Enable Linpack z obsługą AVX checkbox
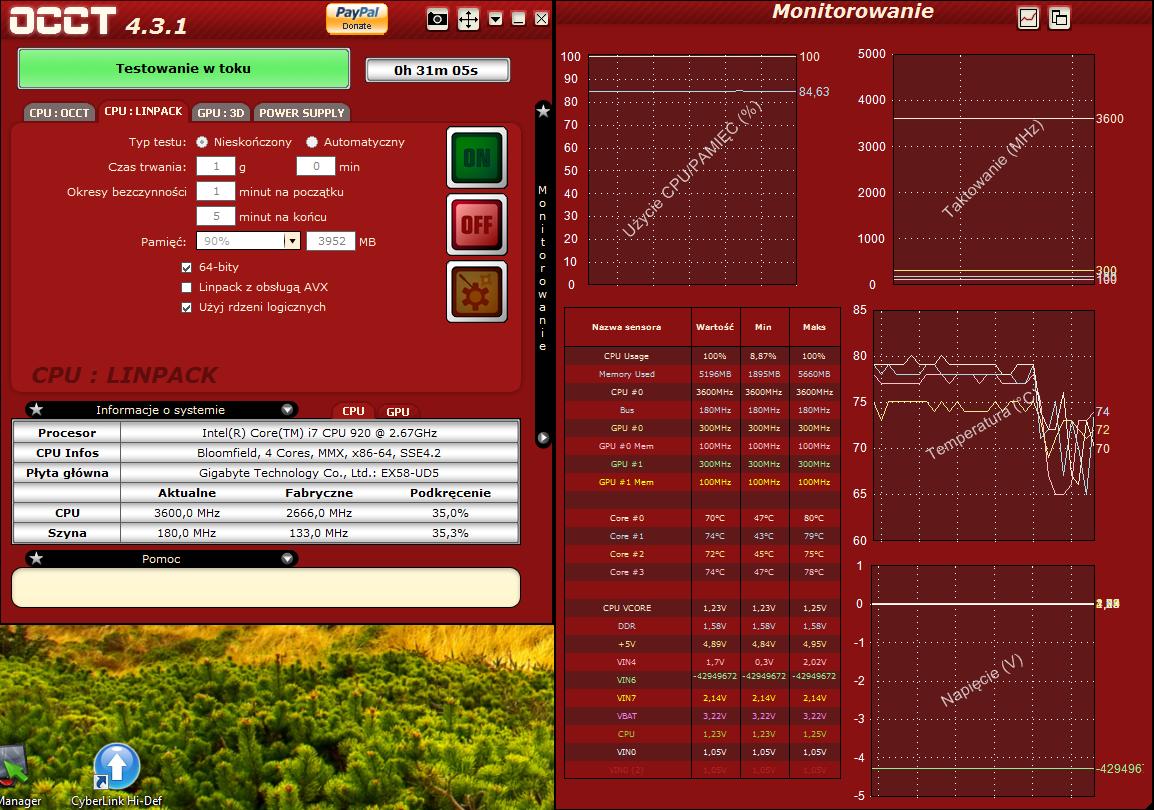1154x810 pixels. click(187, 287)
